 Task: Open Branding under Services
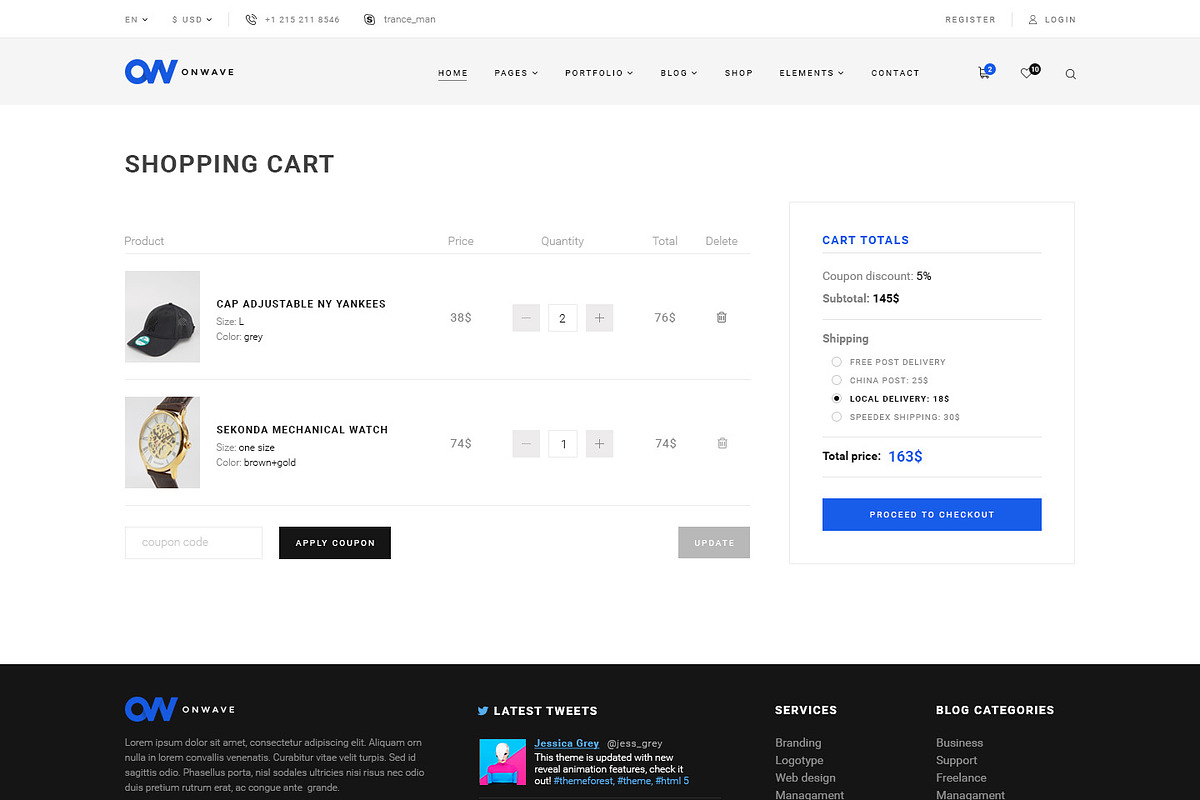pyautogui.click(x=798, y=743)
